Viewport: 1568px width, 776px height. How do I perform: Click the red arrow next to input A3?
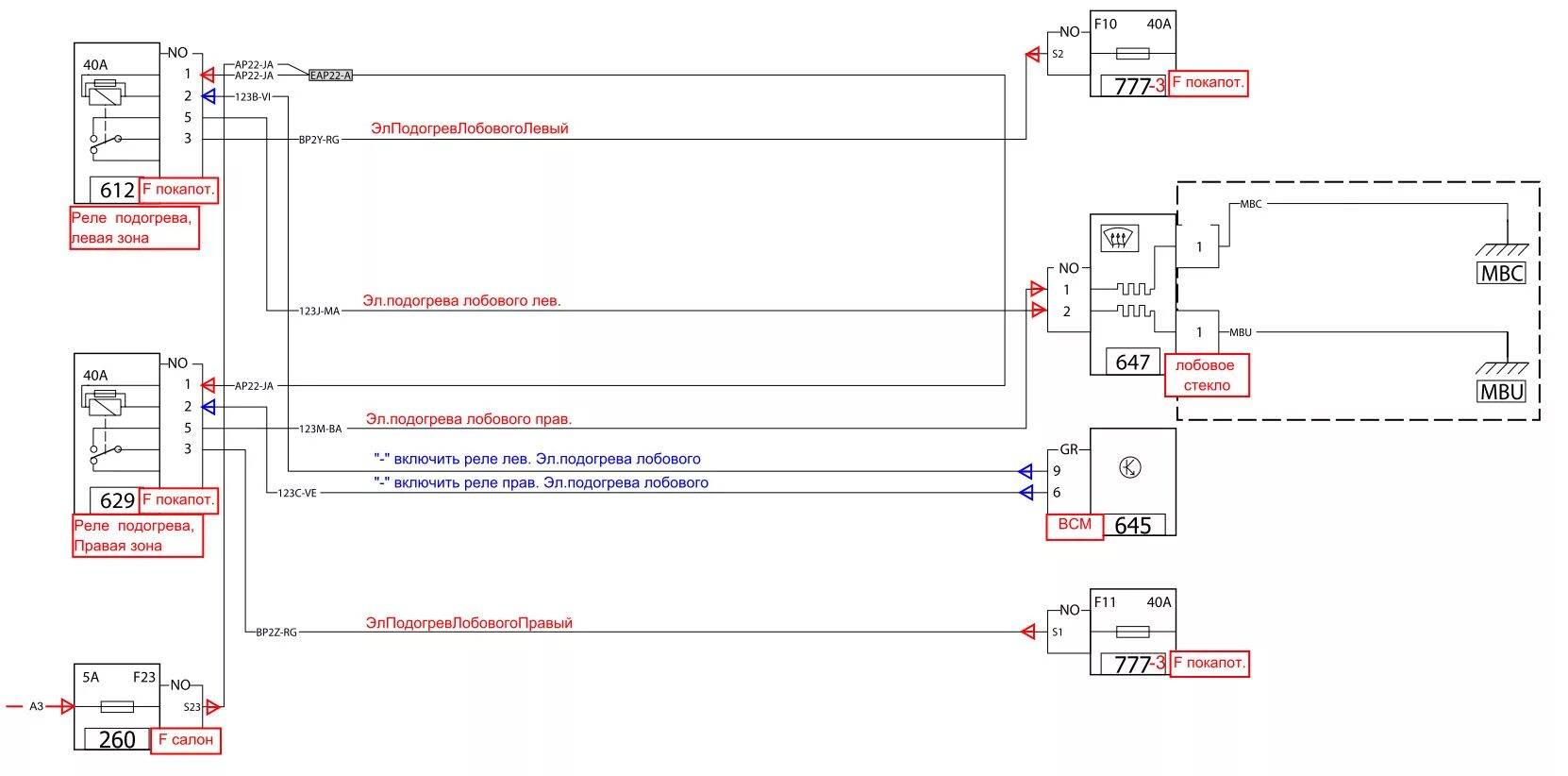[x=67, y=706]
